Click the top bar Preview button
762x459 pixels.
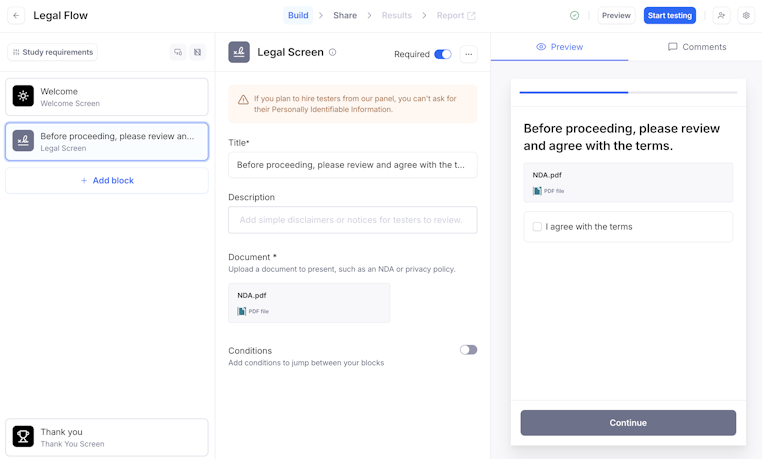point(616,16)
